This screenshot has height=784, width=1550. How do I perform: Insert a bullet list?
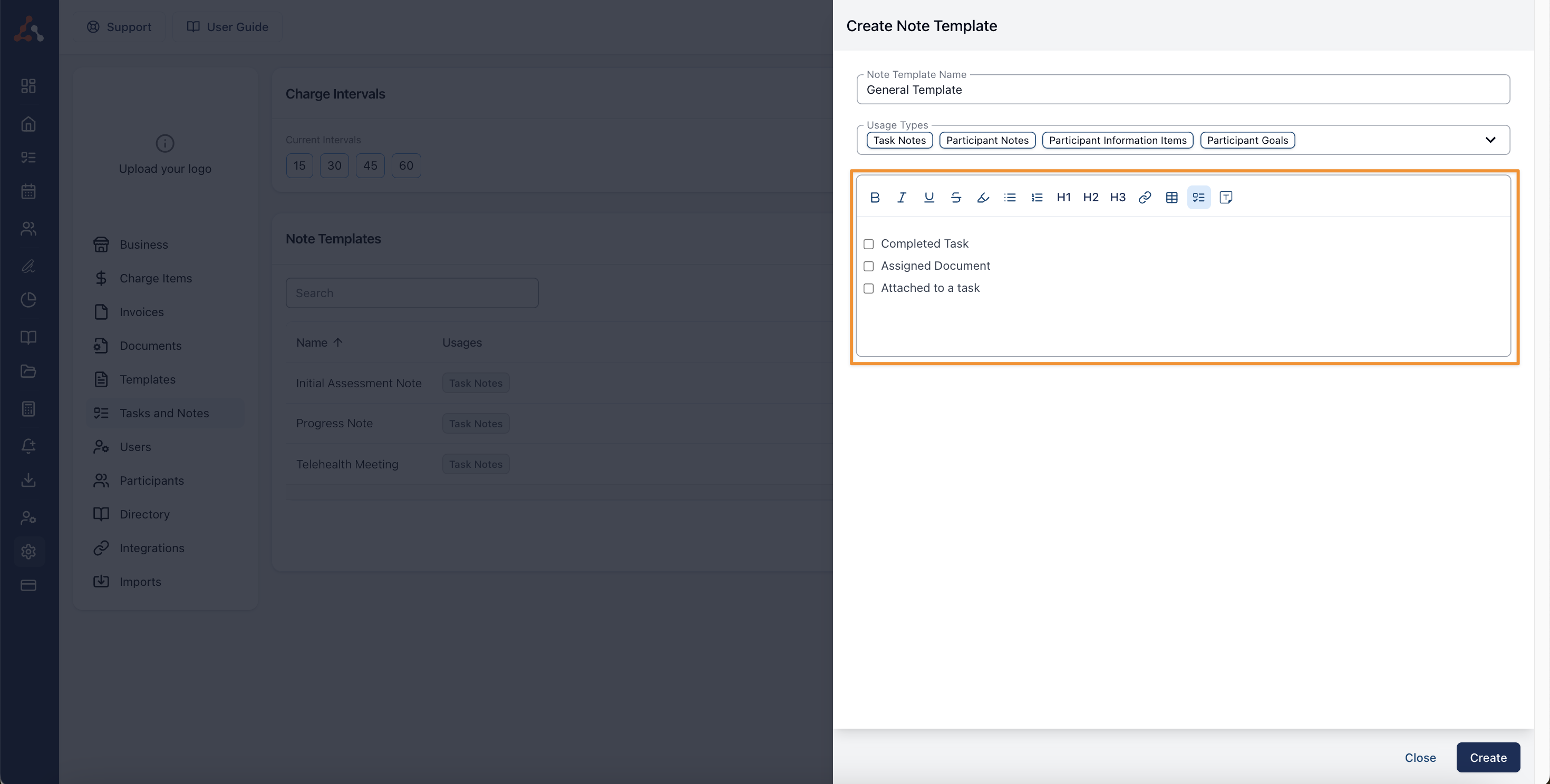(x=1010, y=197)
